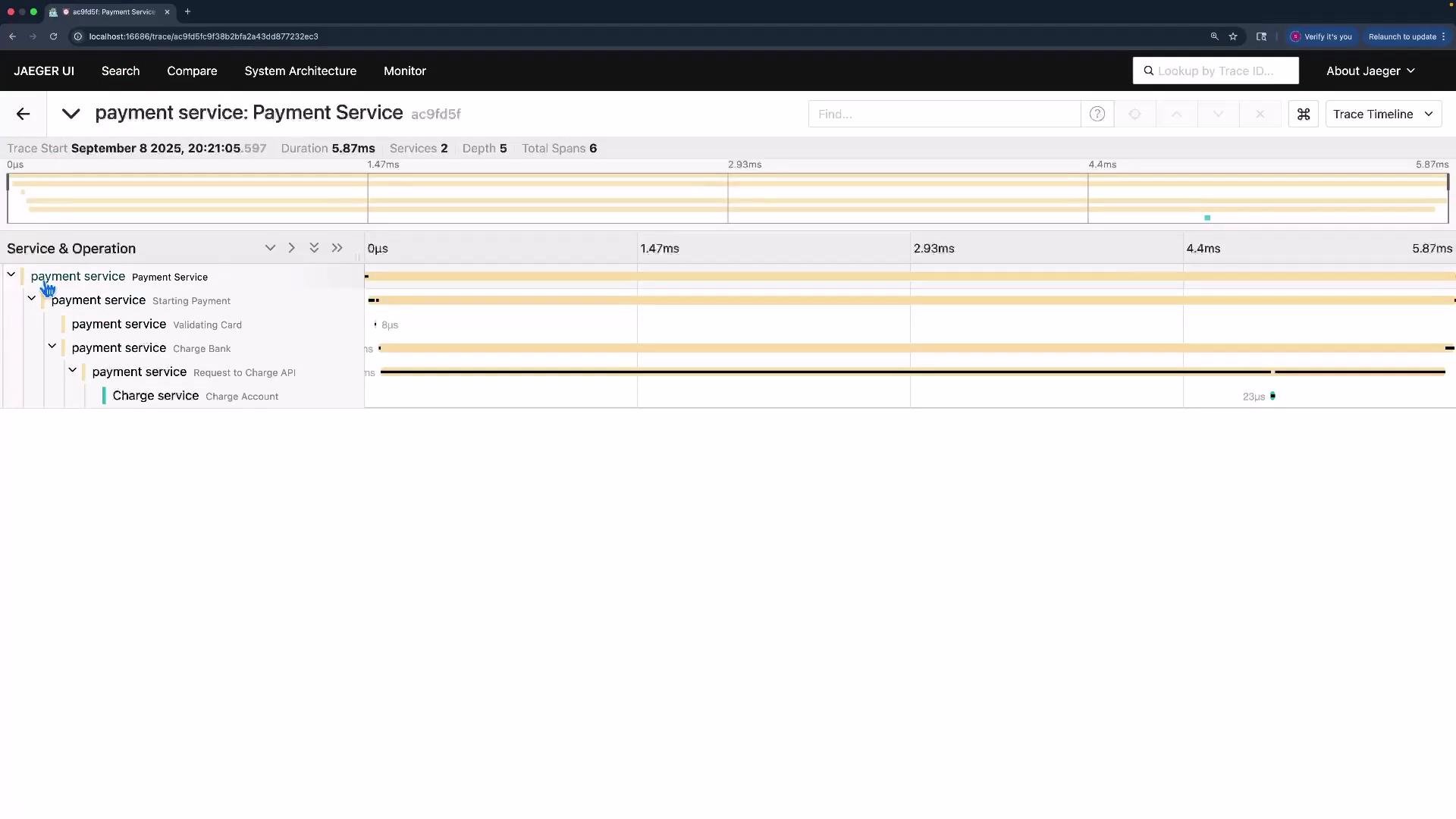Viewport: 1456px width, 819px height.
Task: Click the teal span marker in minimap
Action: click(1207, 218)
